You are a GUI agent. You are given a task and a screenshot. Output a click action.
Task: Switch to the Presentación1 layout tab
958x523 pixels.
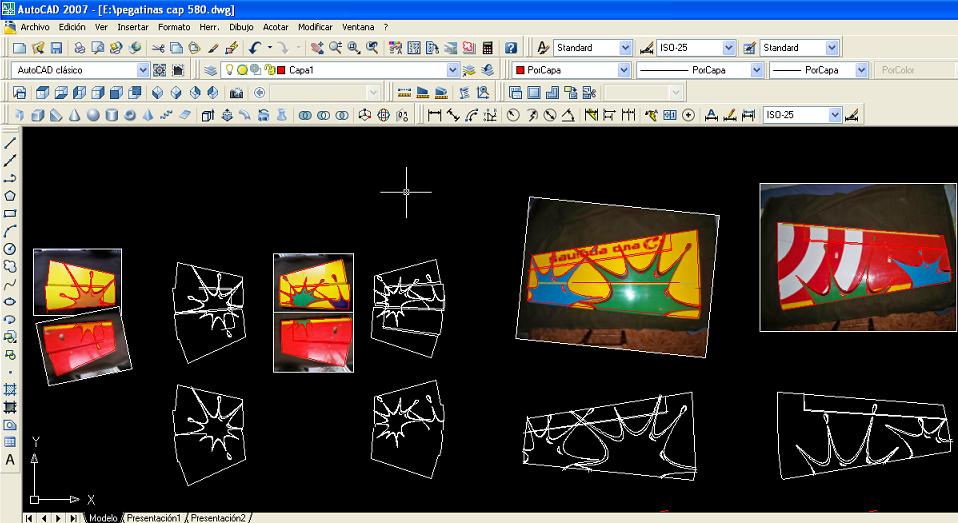[x=153, y=518]
